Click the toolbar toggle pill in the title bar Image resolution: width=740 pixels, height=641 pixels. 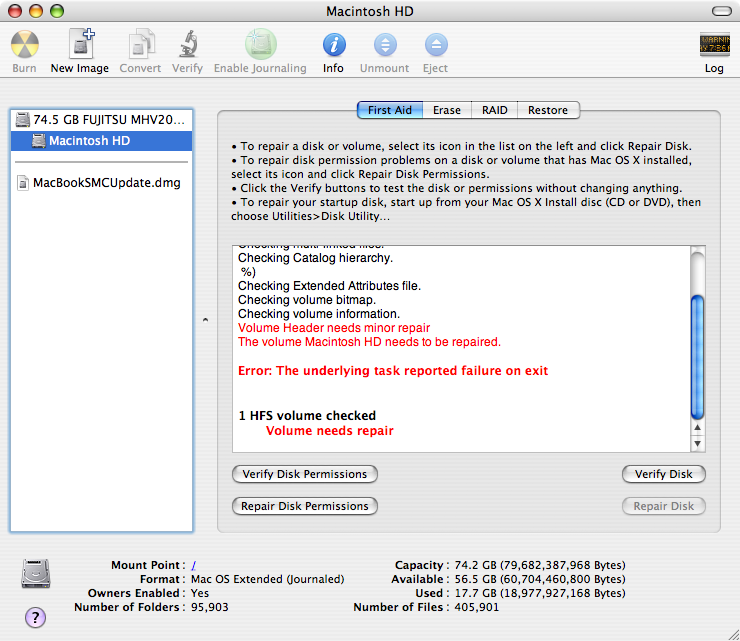(x=722, y=11)
